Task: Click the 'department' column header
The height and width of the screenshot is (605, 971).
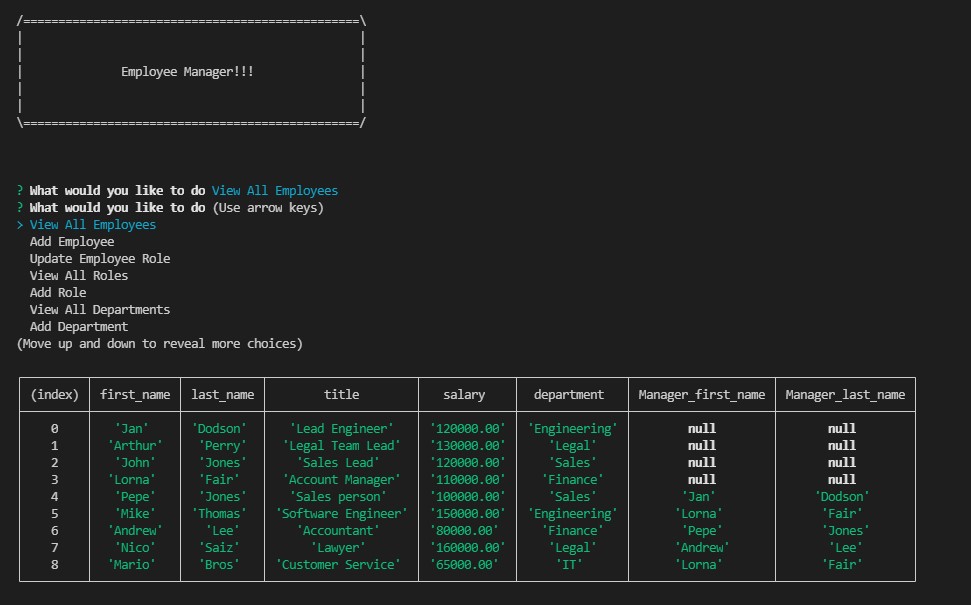Action: (568, 394)
